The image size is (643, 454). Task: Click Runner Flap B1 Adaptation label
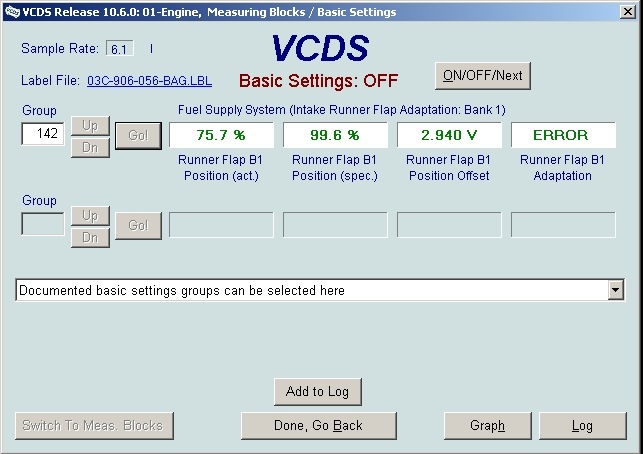tap(563, 168)
